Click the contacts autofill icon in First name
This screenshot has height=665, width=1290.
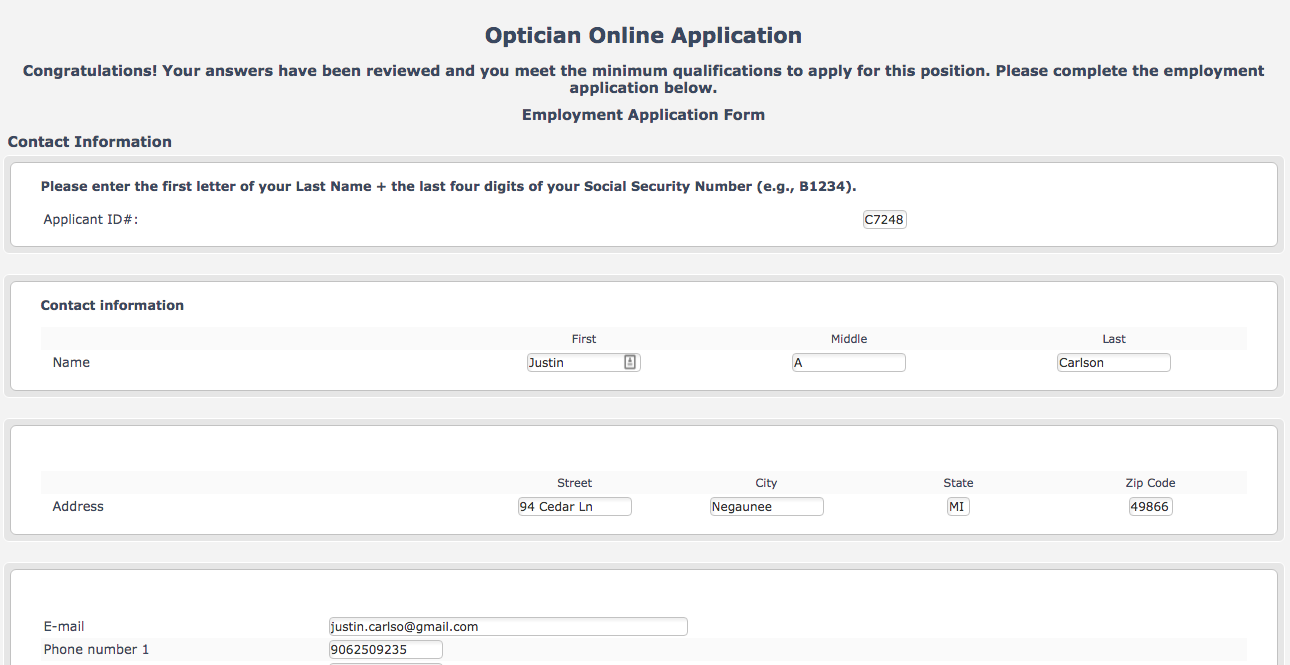click(x=630, y=363)
